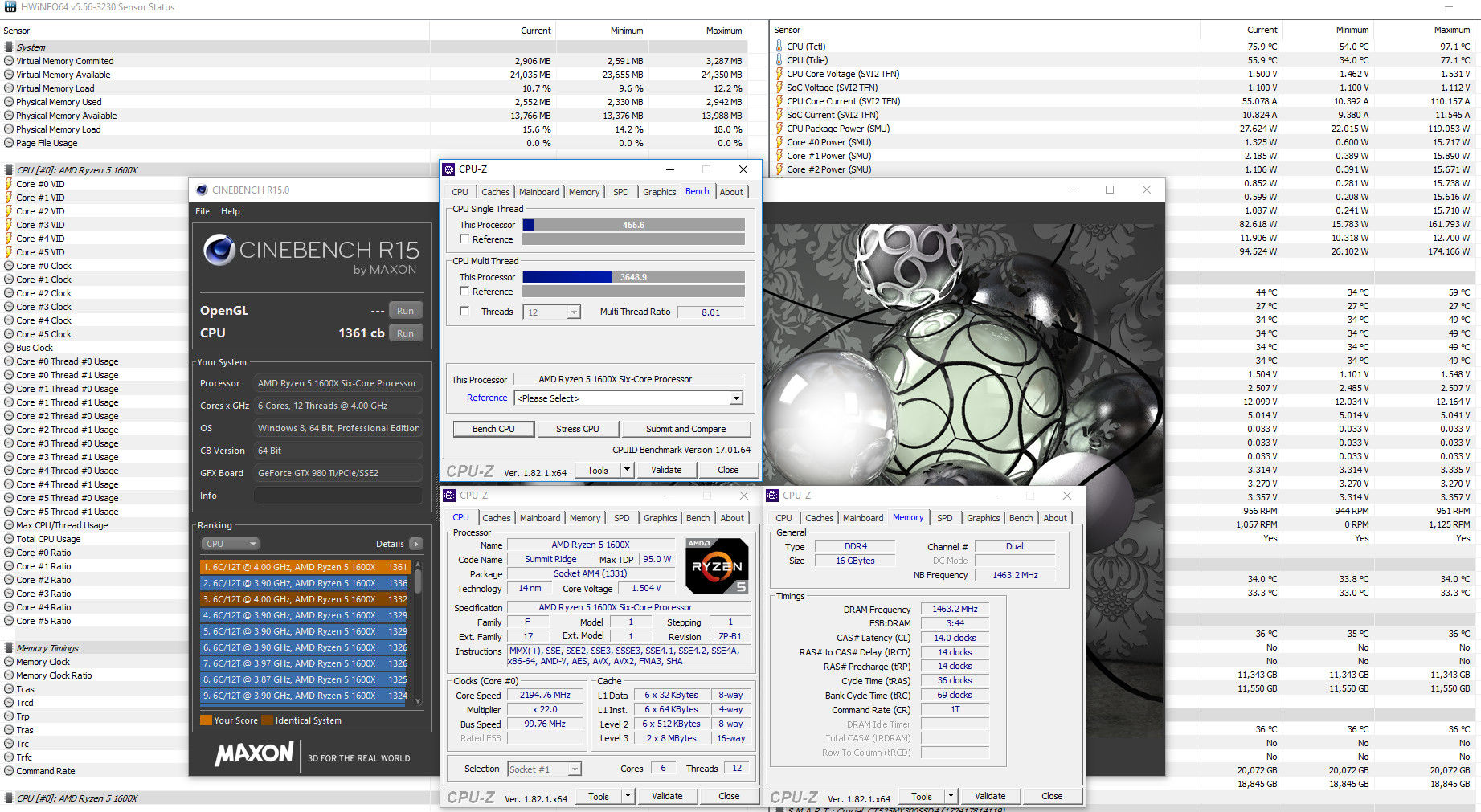Run the OpenGL test in Cinebench
This screenshot has height=812, width=1481.
coord(406,311)
